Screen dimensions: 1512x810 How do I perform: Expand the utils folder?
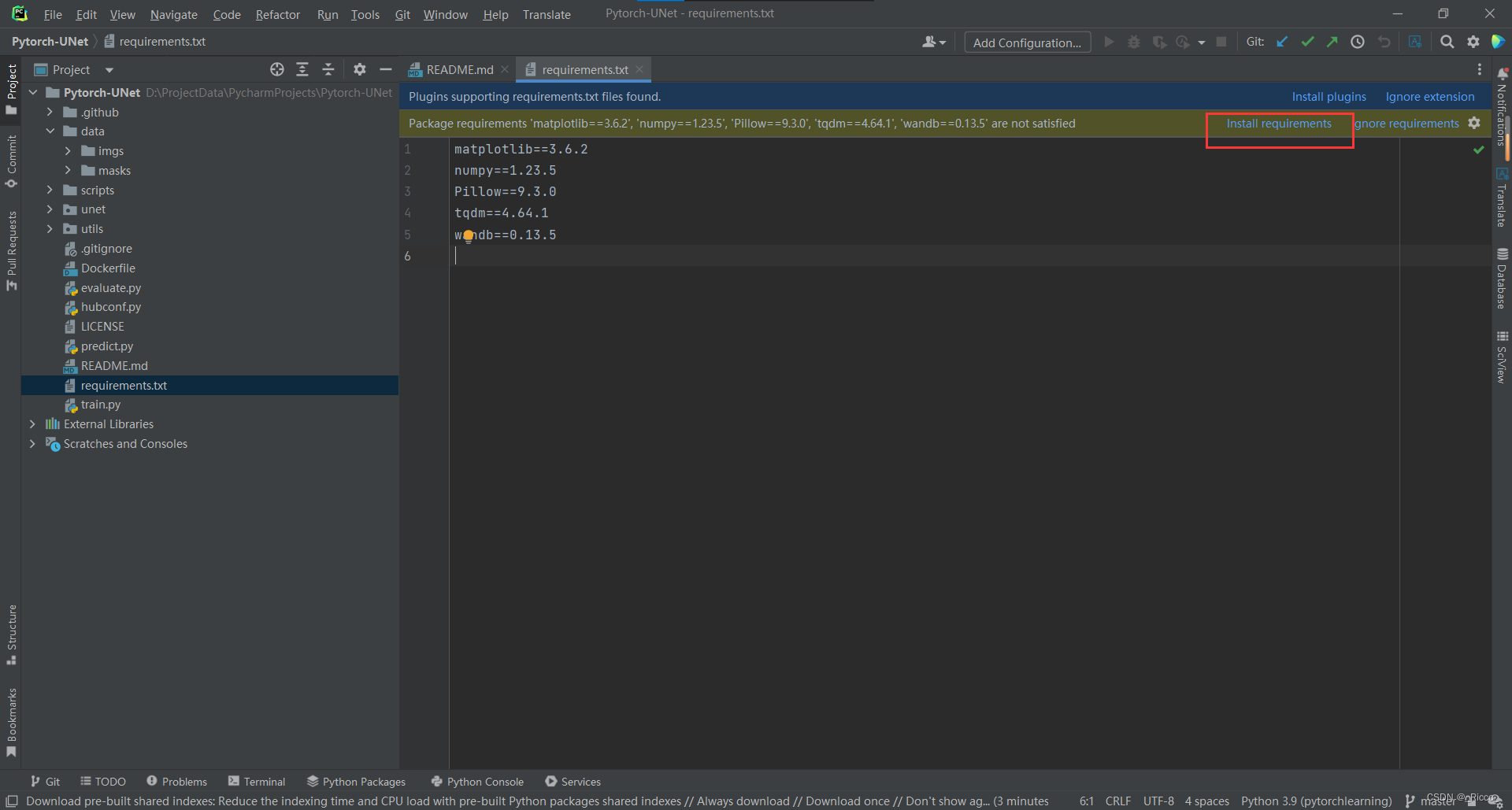[50, 229]
